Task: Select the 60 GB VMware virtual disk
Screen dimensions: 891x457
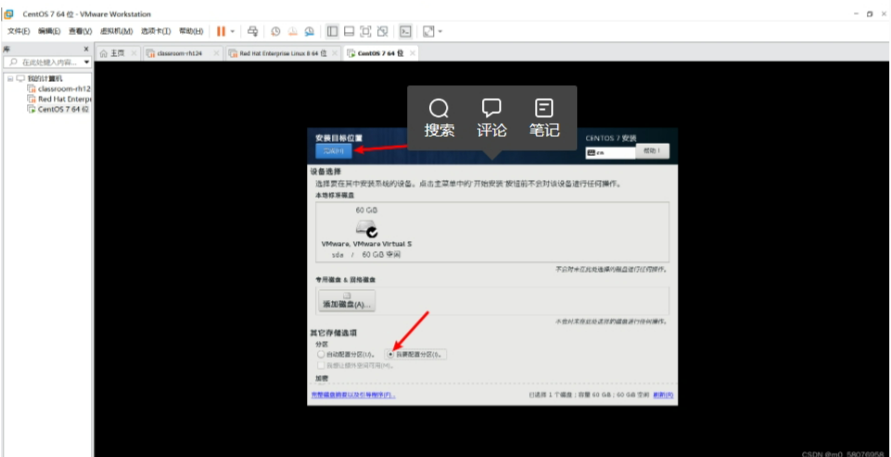Action: pyautogui.click(x=367, y=233)
